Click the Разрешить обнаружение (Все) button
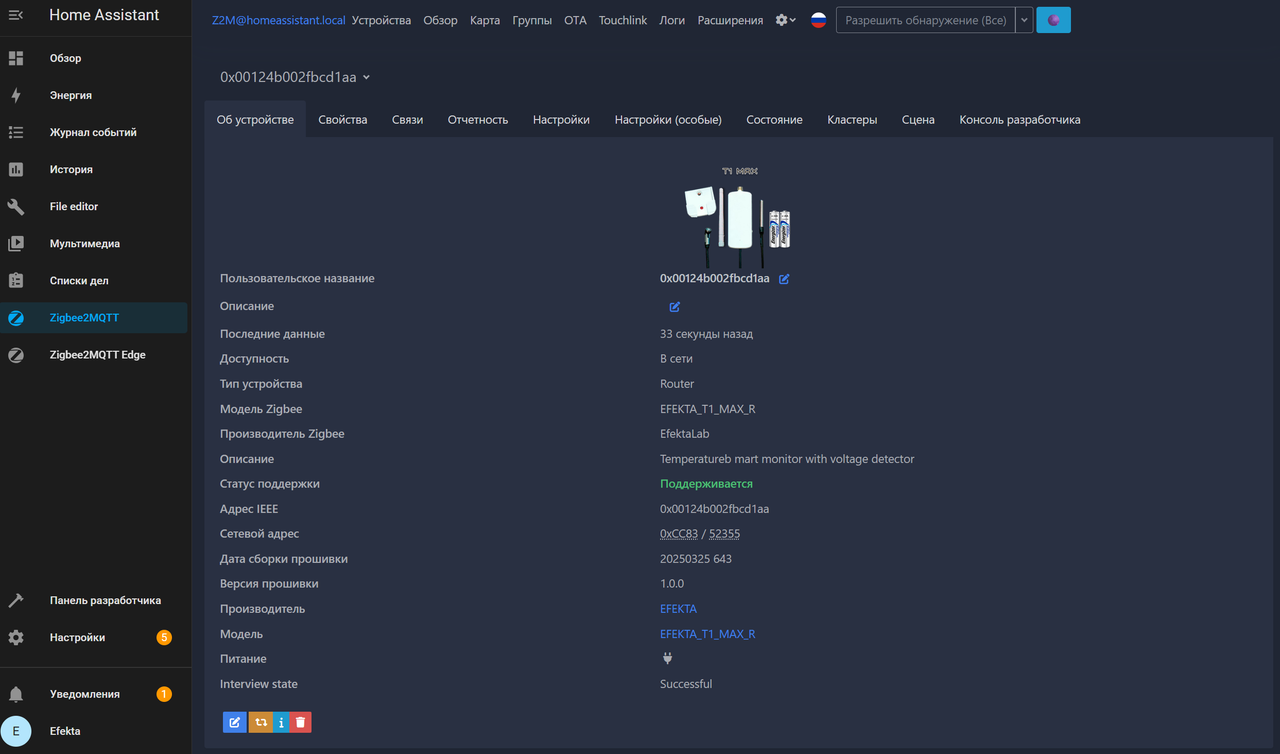Viewport: 1280px width, 754px height. pos(925,20)
